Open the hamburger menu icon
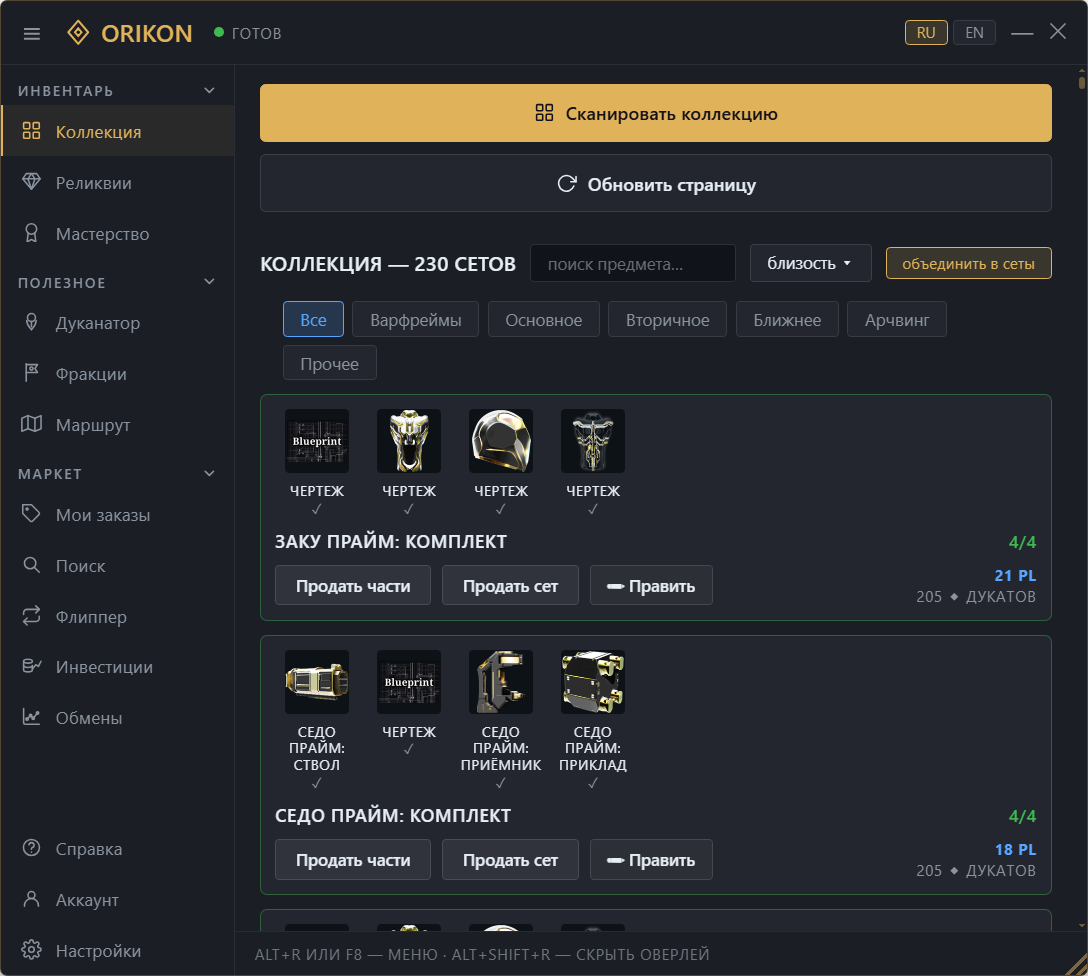Screen dimensions: 1088x976 coord(32,33)
